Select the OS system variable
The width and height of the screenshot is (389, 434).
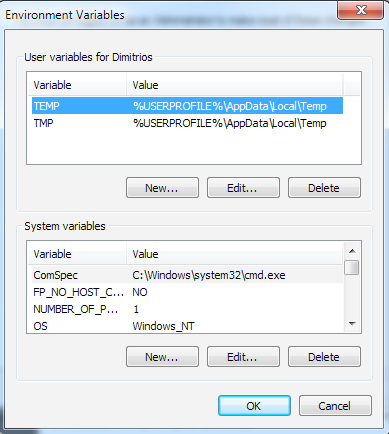tap(188, 326)
